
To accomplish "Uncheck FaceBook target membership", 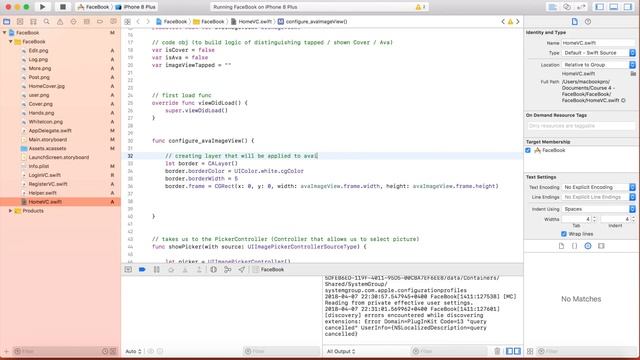I will click(528, 150).
